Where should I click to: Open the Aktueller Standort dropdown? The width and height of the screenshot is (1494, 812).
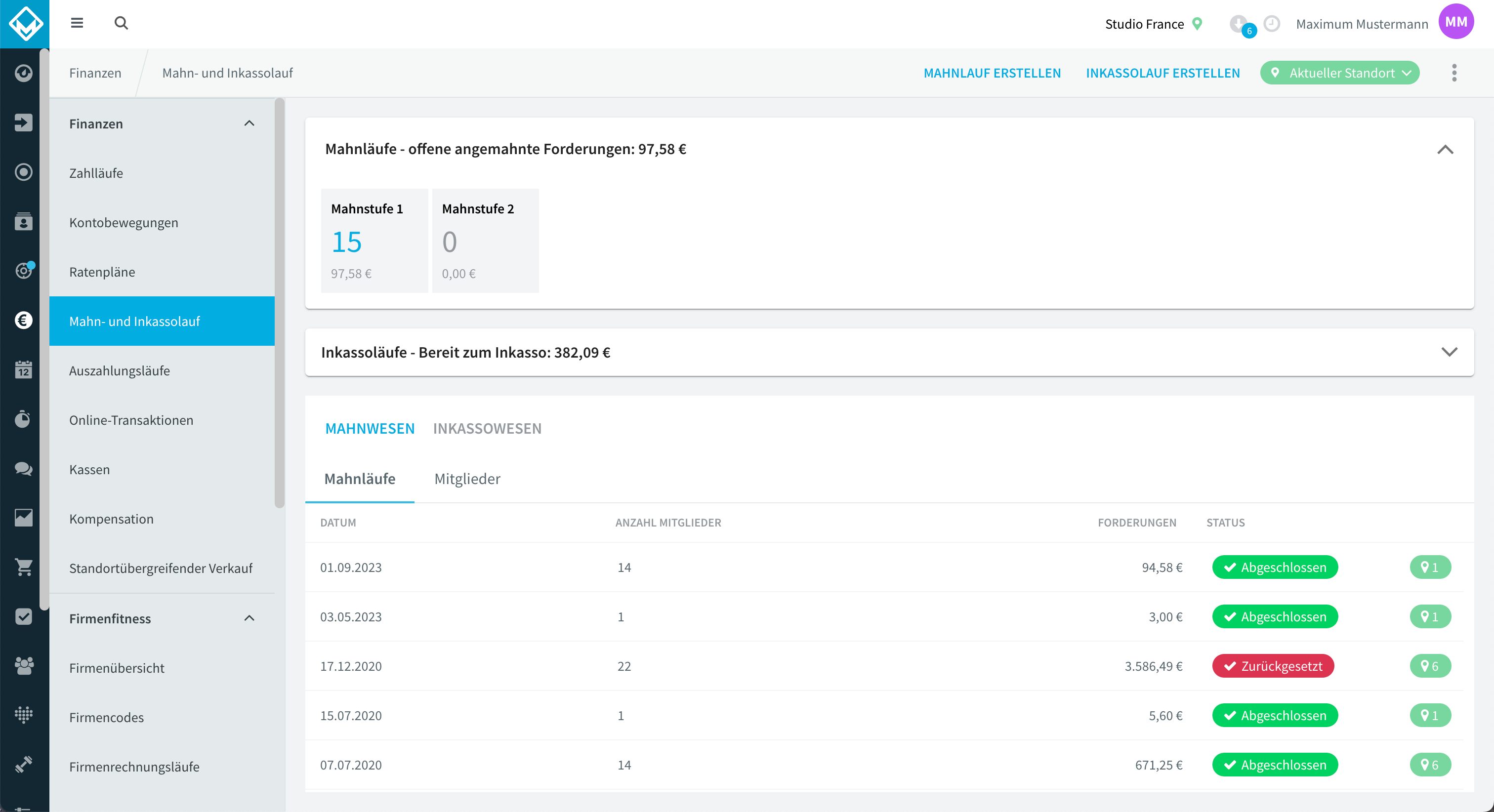point(1340,73)
